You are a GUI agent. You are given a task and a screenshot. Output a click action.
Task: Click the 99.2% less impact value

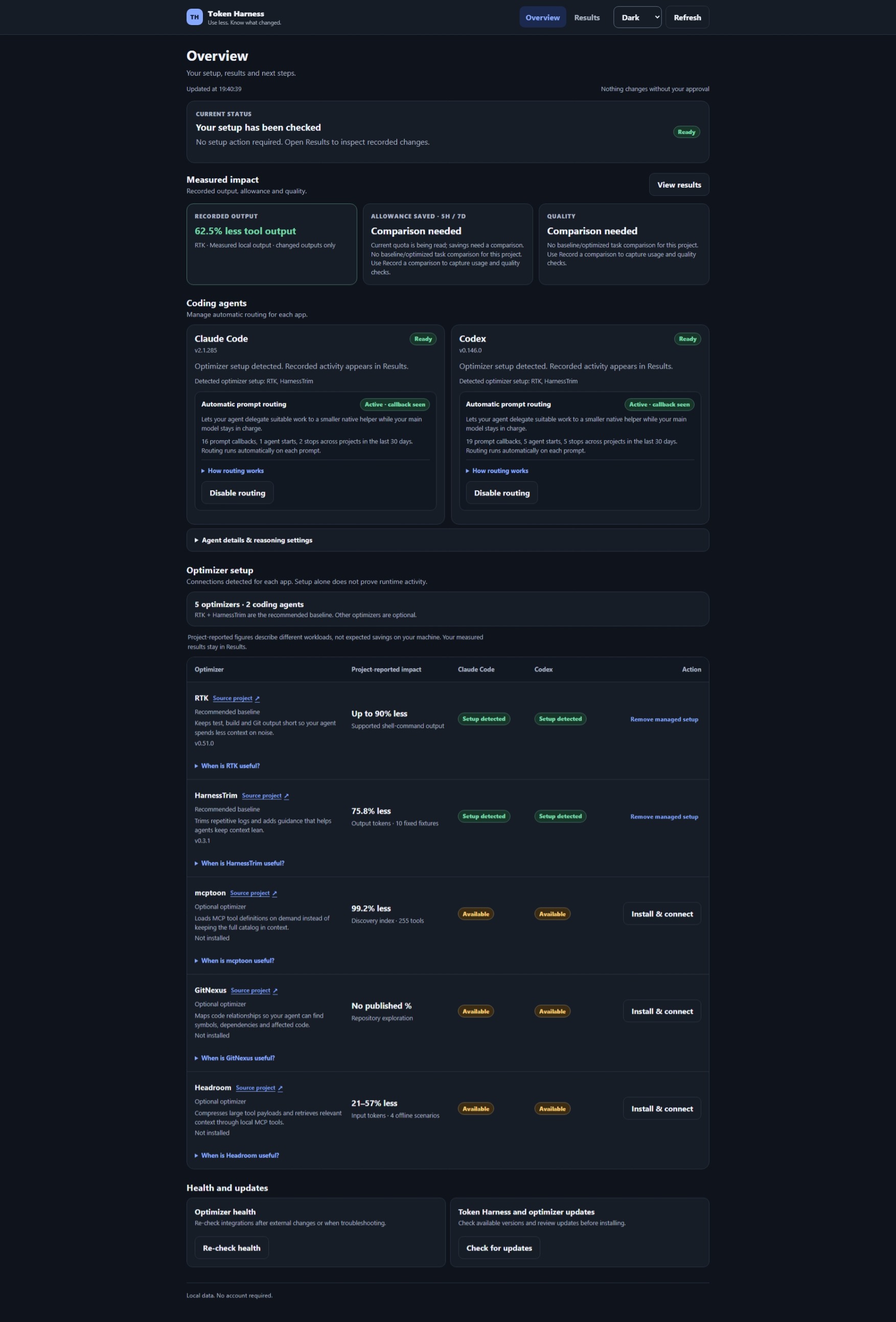[x=371, y=908]
